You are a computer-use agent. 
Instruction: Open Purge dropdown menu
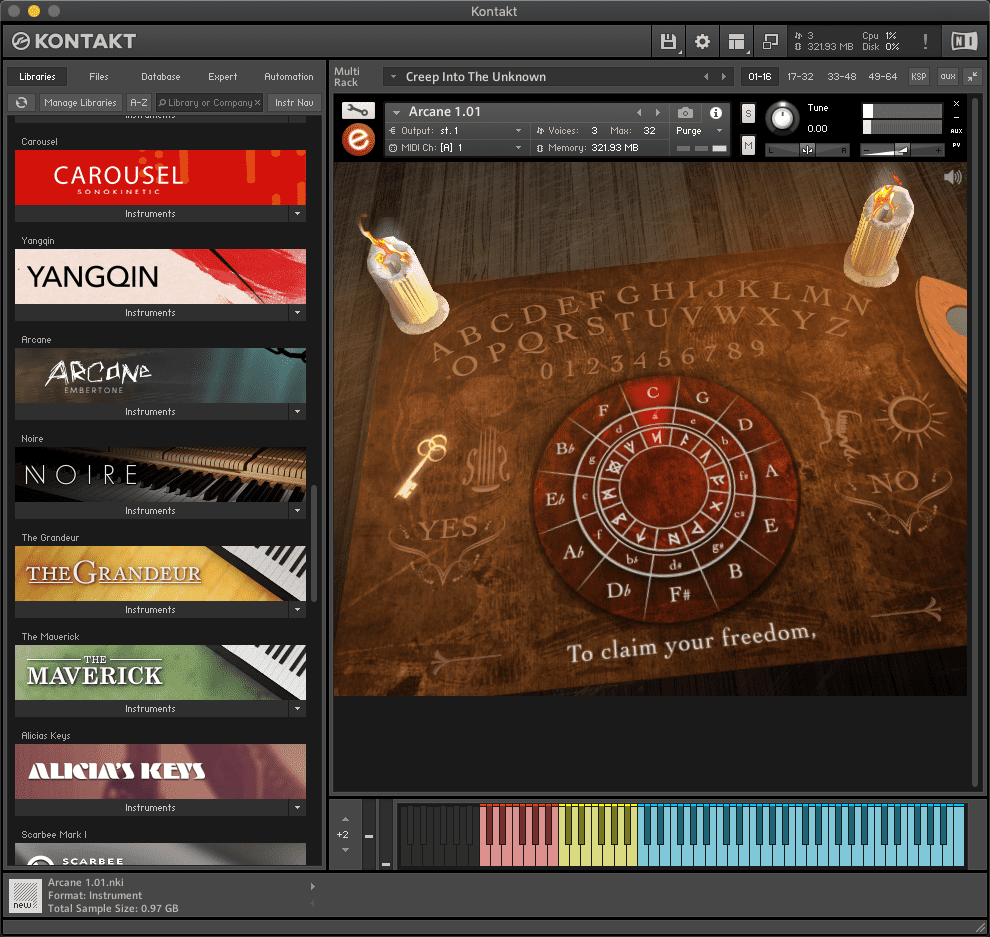[x=699, y=131]
